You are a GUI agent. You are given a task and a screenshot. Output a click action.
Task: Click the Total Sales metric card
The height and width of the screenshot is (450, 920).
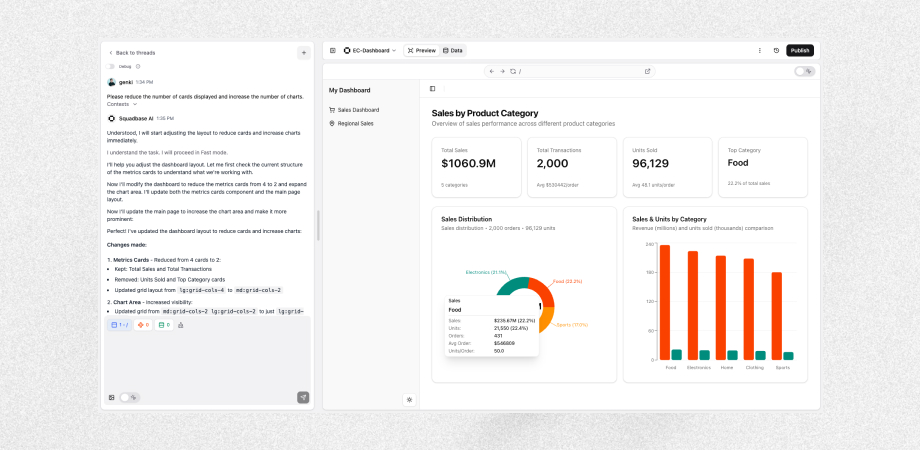(x=476, y=167)
